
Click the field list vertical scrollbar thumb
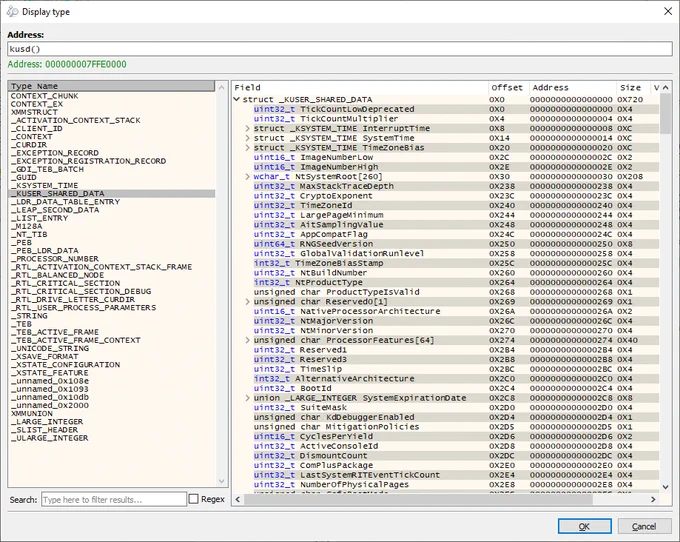(x=666, y=114)
